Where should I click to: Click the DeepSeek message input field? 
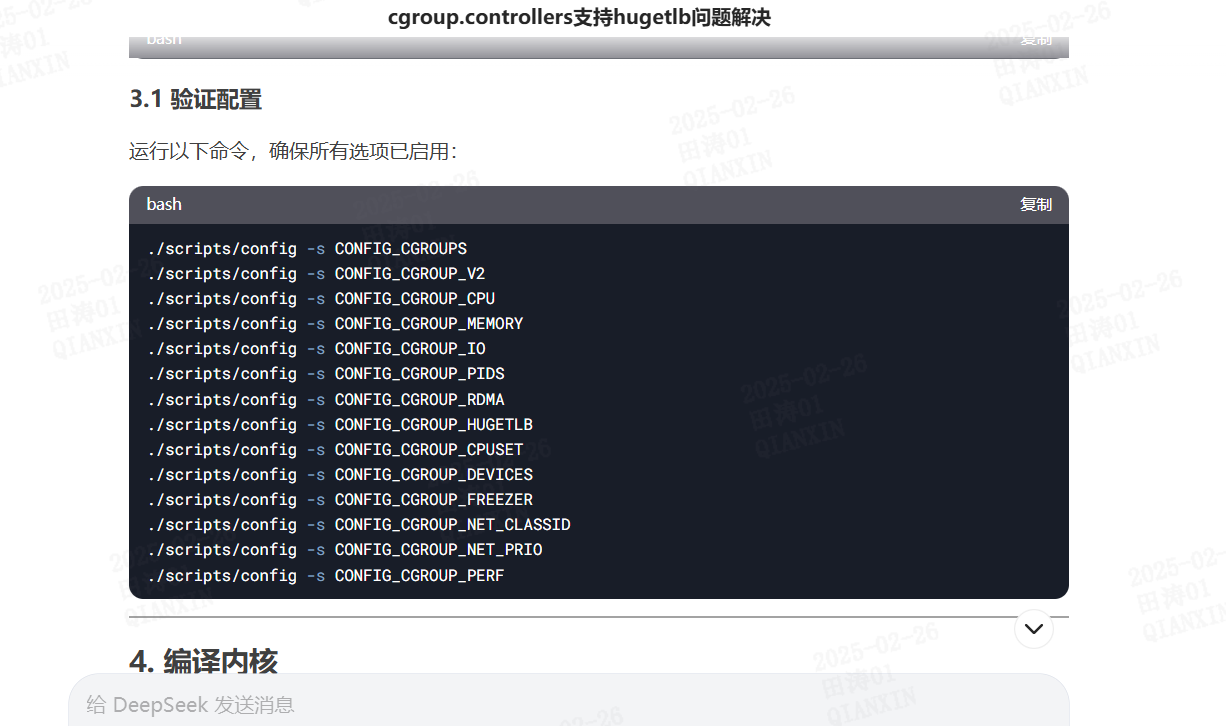(569, 704)
